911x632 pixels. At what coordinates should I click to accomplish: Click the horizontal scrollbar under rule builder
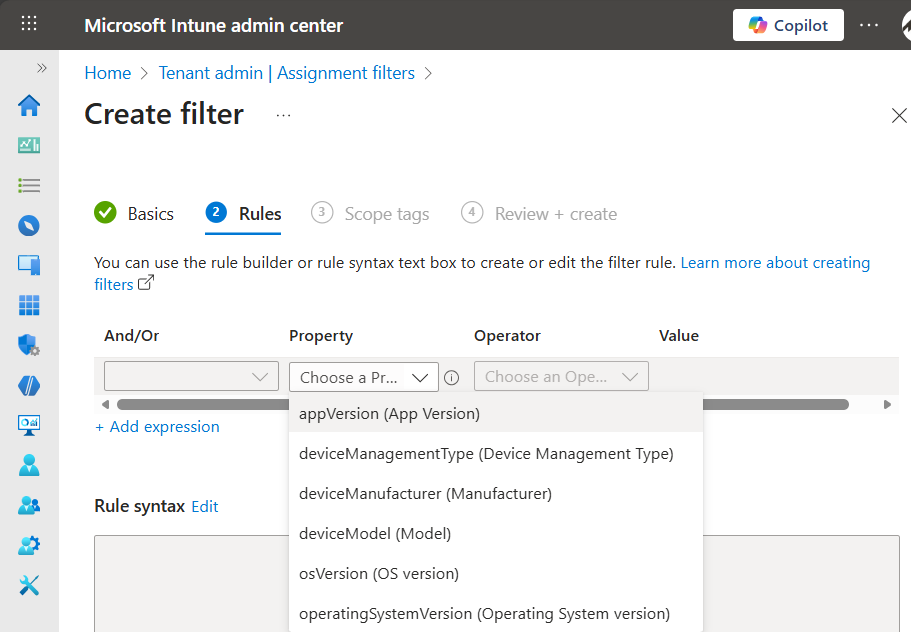click(200, 405)
